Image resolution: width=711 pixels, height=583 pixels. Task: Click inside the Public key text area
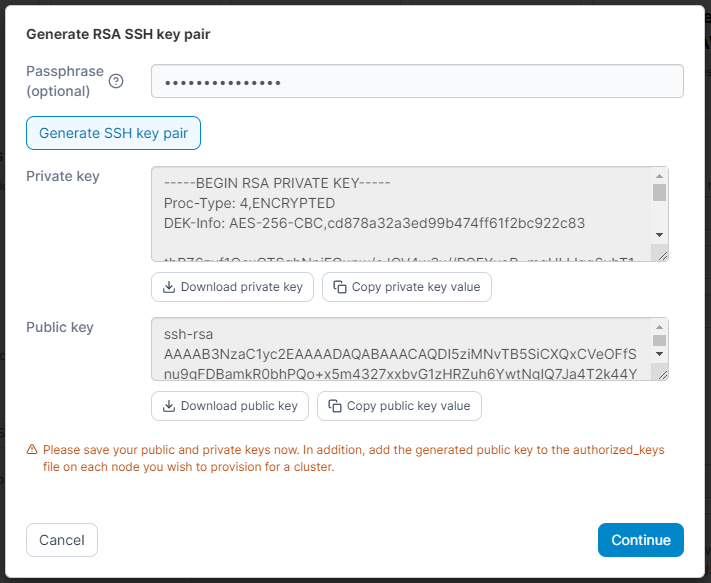point(400,349)
